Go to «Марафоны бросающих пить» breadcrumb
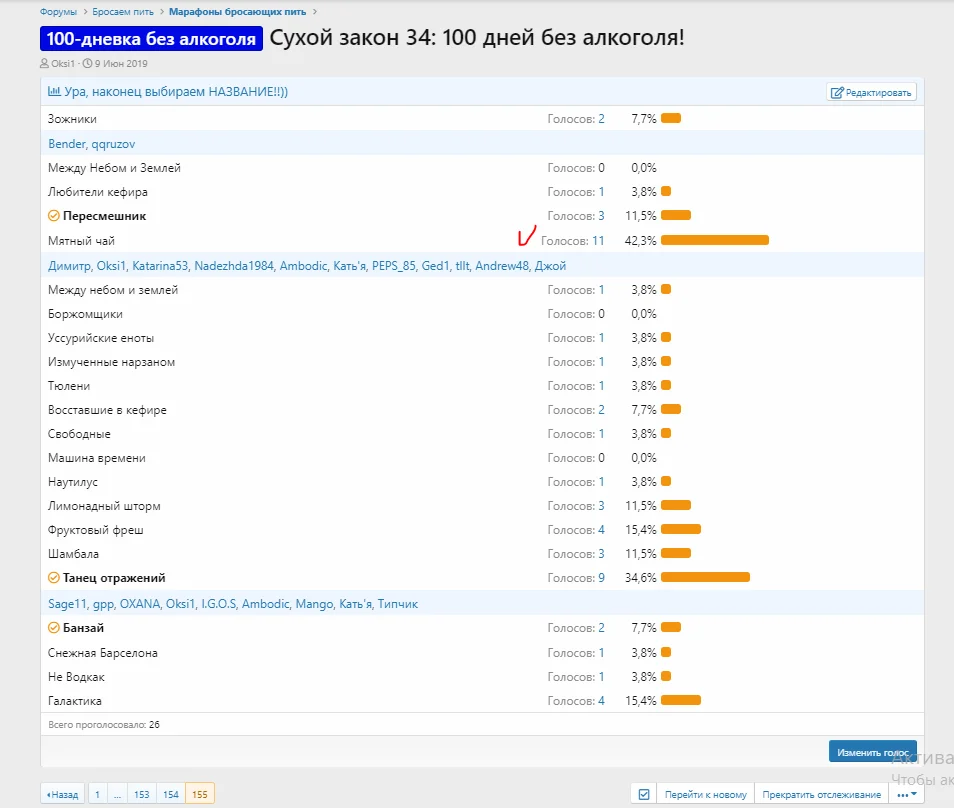 tap(239, 12)
